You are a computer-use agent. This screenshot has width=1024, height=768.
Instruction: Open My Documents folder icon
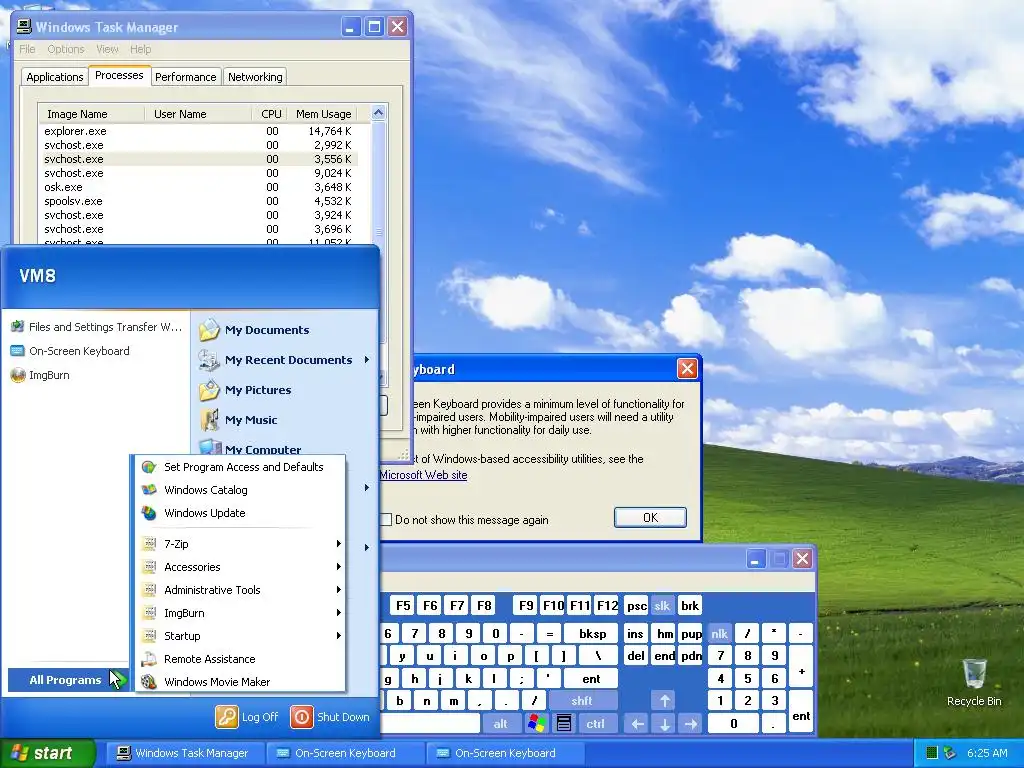pyautogui.click(x=210, y=330)
